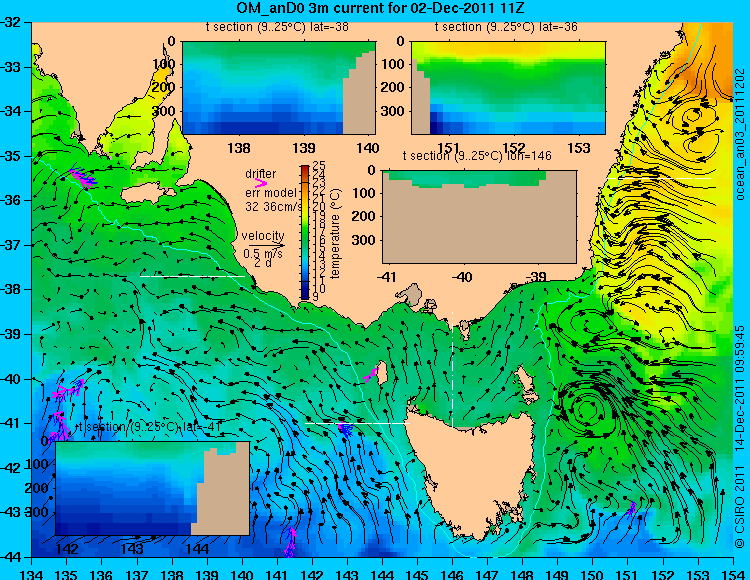The image size is (750, 580).
Task: Select the drifter marker near 135.5E, 35.5S
Action: click(x=82, y=177)
